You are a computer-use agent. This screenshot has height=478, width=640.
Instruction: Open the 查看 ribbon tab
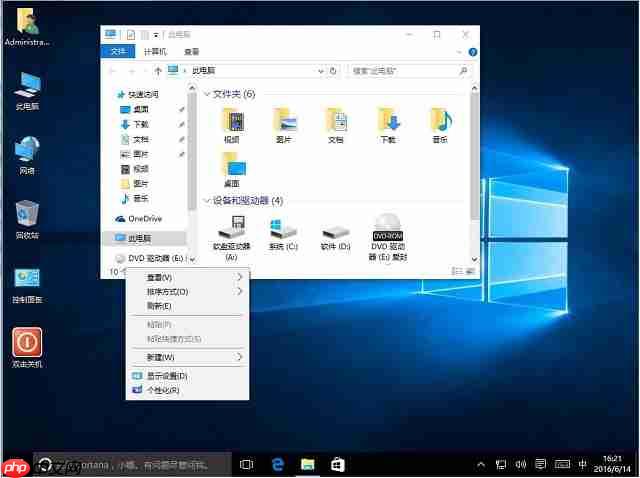[x=191, y=51]
